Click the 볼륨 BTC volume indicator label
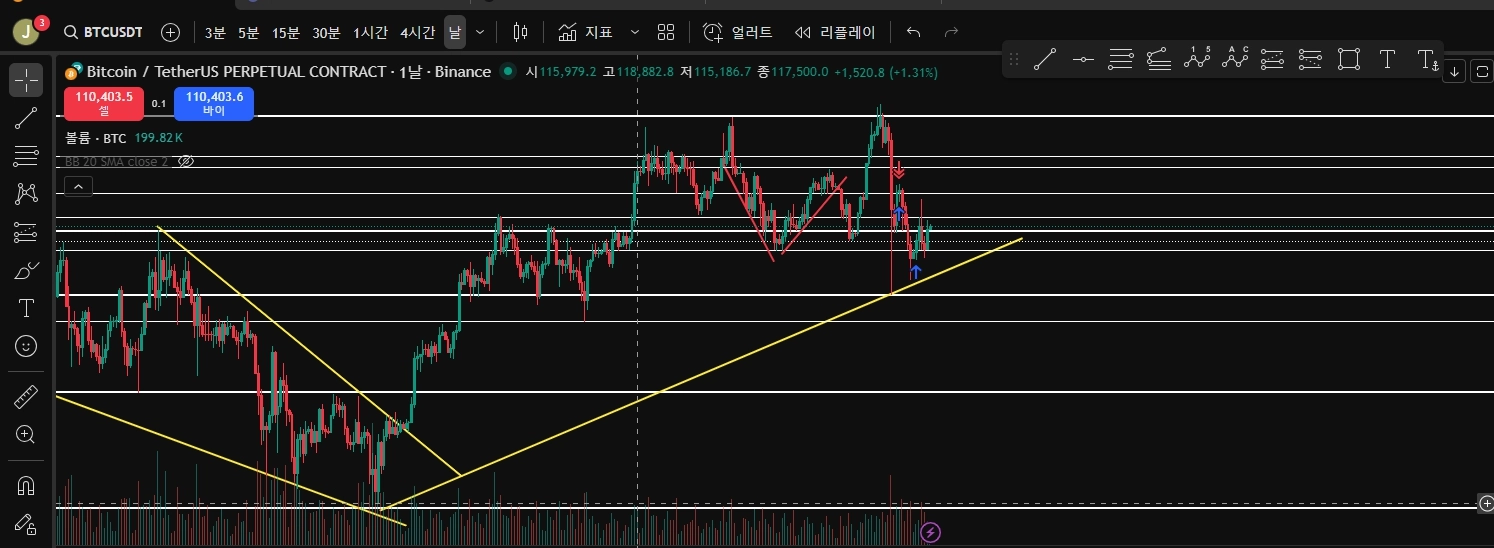Viewport: 1494px width, 548px height. [96, 137]
